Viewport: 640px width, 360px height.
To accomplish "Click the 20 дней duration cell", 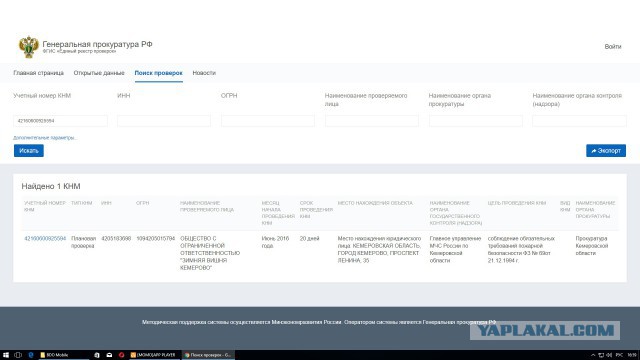I will click(309, 238).
